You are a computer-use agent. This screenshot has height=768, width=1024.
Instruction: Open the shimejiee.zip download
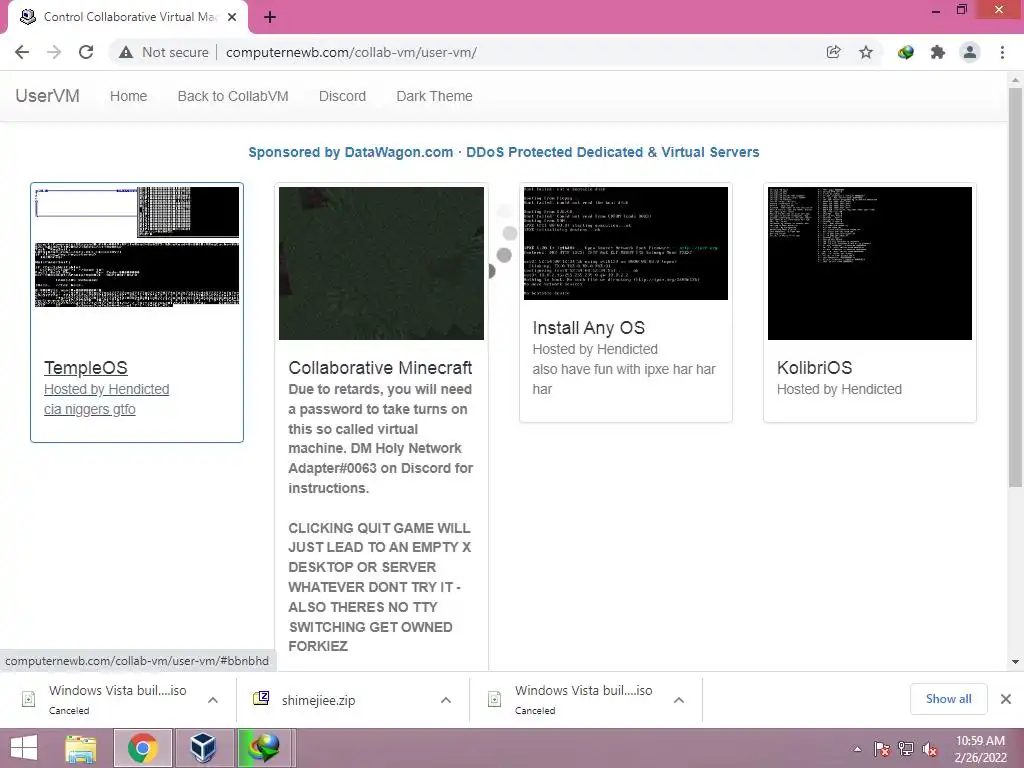point(319,700)
